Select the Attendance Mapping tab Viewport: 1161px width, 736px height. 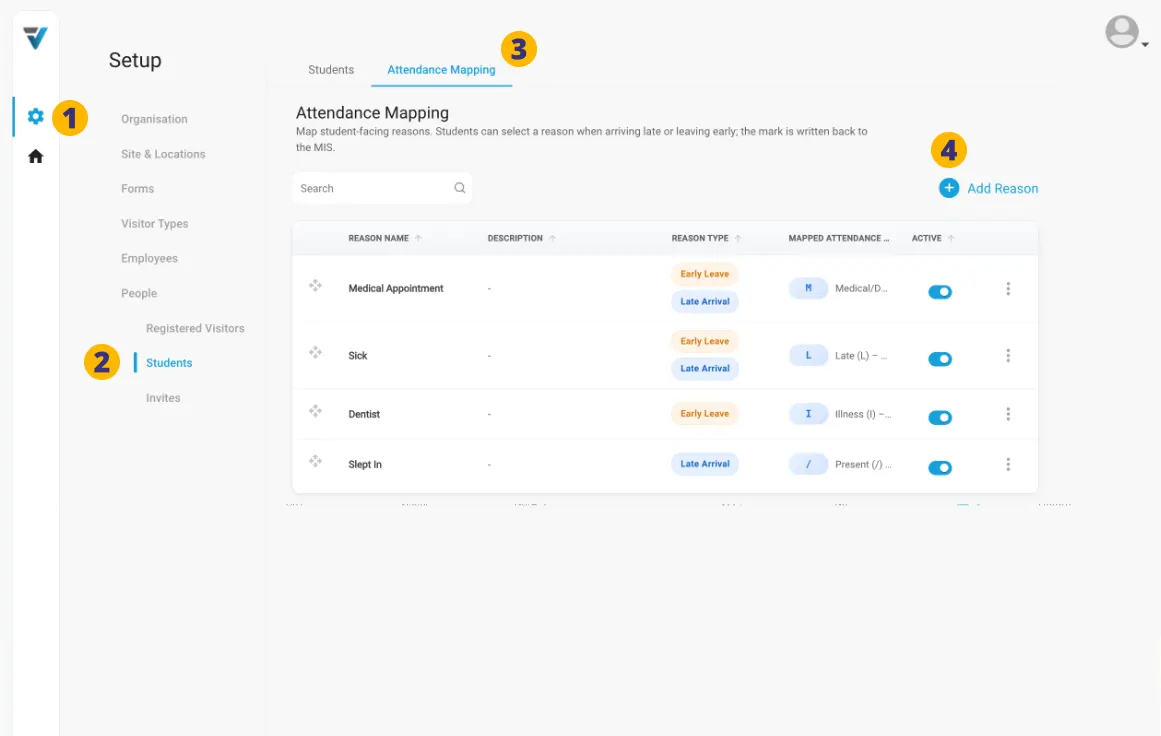(x=441, y=70)
